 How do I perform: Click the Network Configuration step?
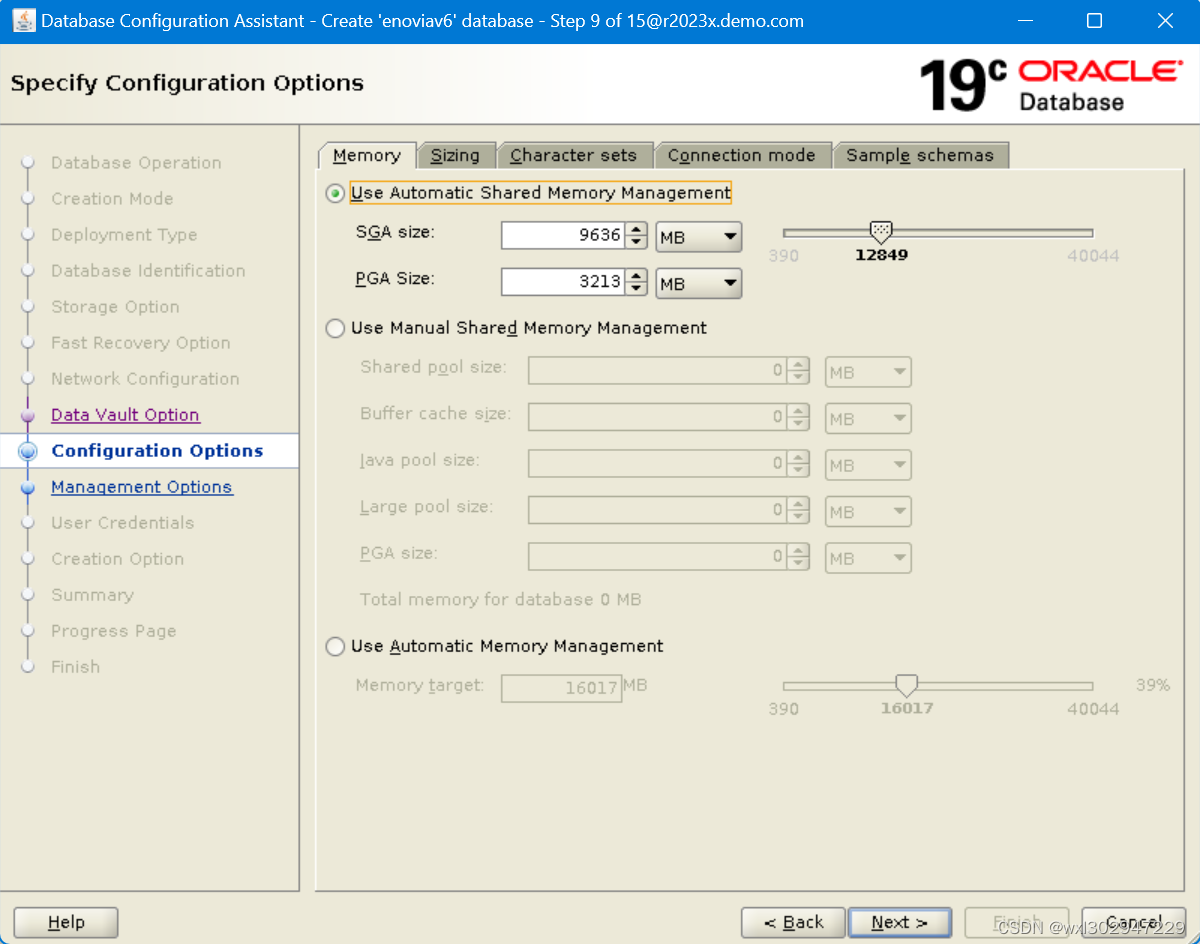click(145, 379)
